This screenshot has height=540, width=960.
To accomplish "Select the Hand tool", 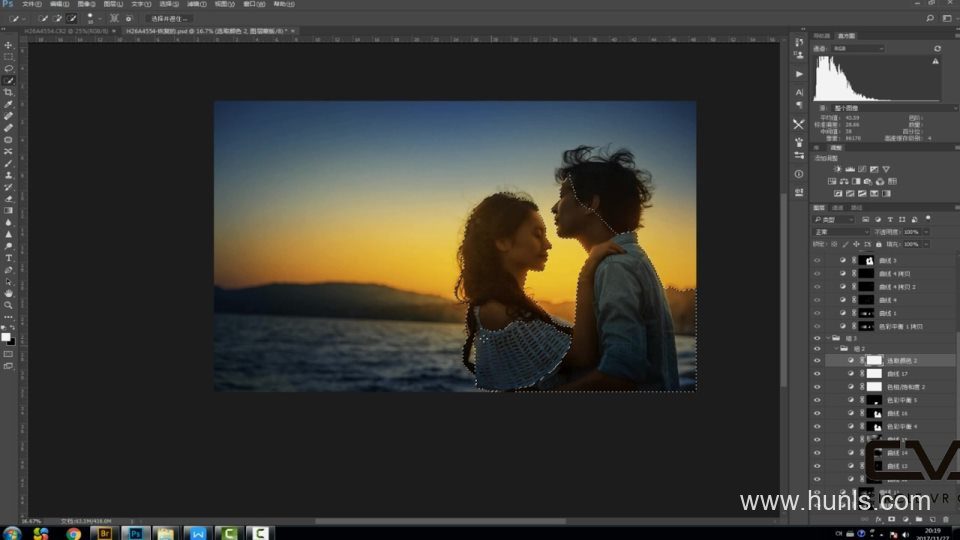I will 8,293.
